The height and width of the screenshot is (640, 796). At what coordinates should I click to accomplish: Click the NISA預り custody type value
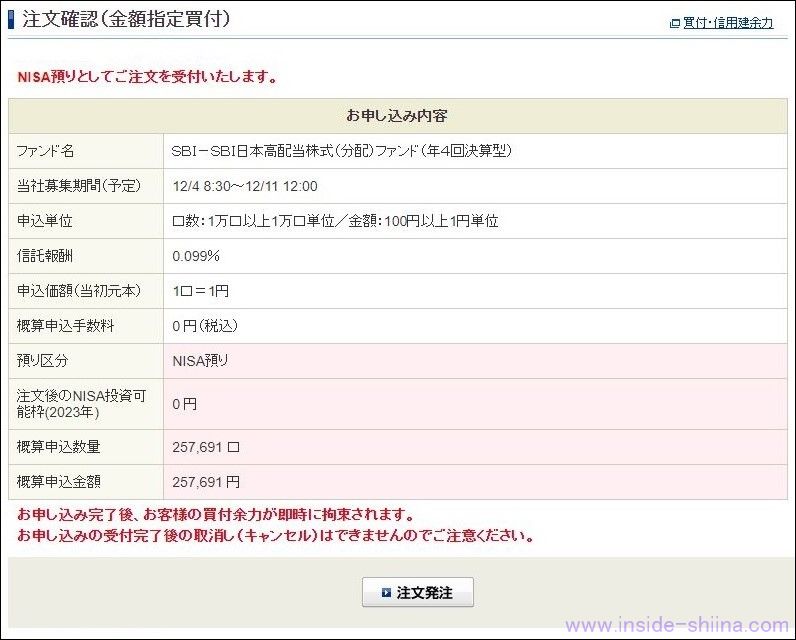[200, 361]
